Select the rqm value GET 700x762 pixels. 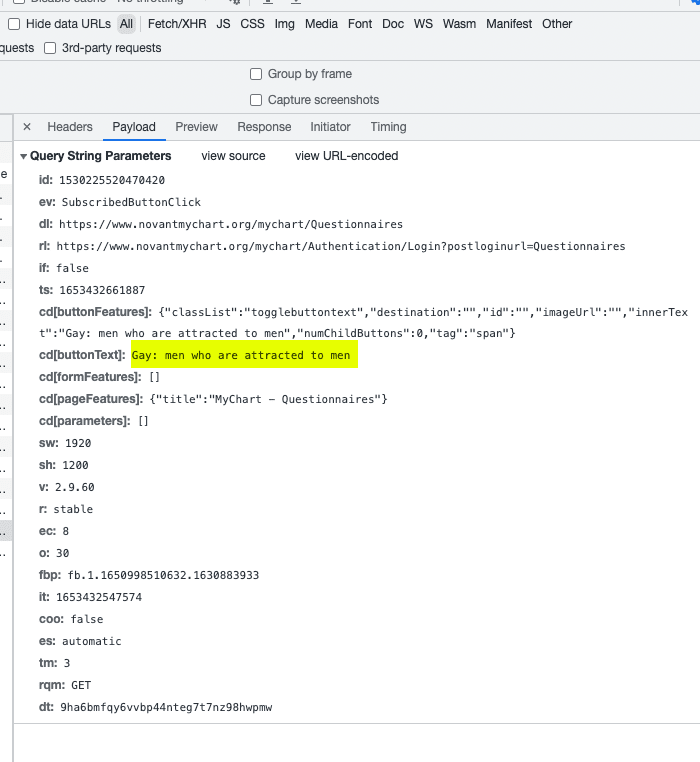coord(81,685)
